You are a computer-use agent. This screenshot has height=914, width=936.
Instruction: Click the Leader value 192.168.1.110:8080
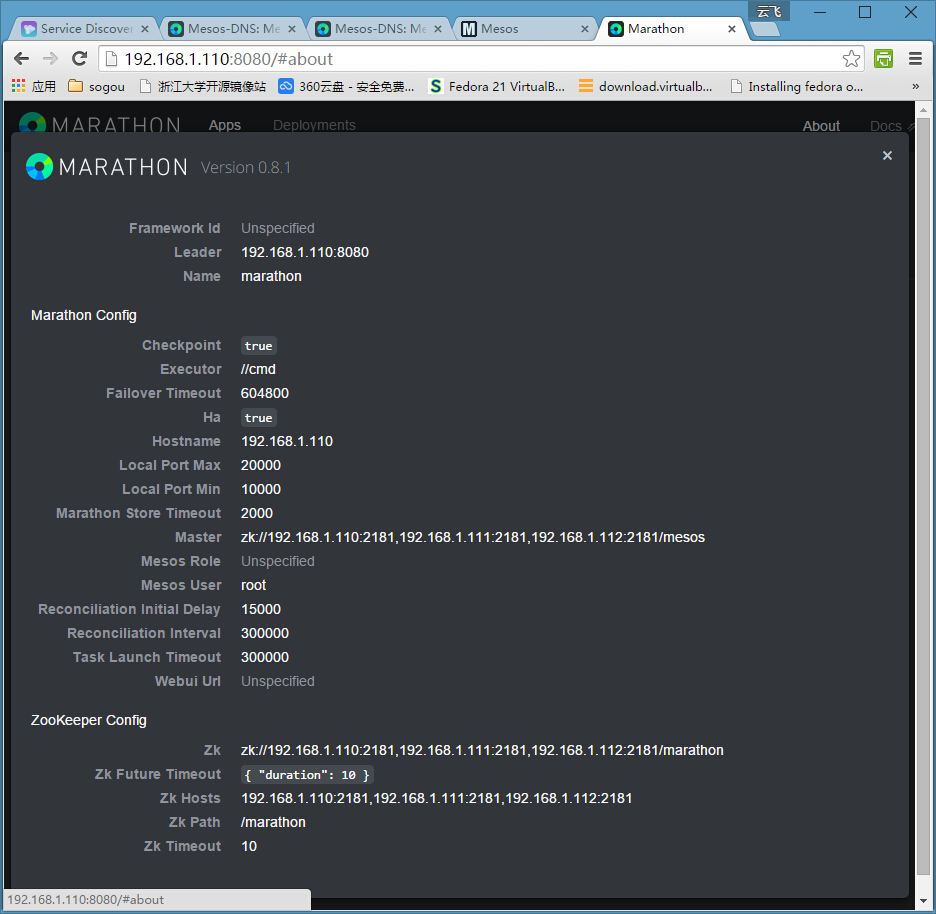coord(304,252)
